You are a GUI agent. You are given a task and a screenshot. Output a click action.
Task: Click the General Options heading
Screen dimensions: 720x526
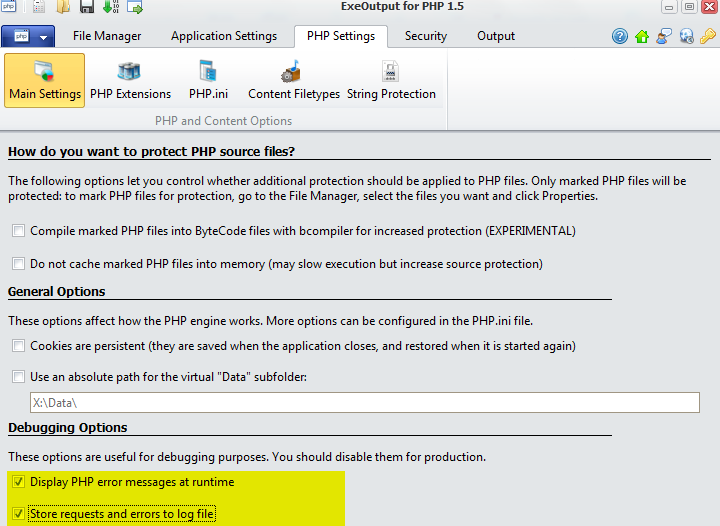coord(56,291)
